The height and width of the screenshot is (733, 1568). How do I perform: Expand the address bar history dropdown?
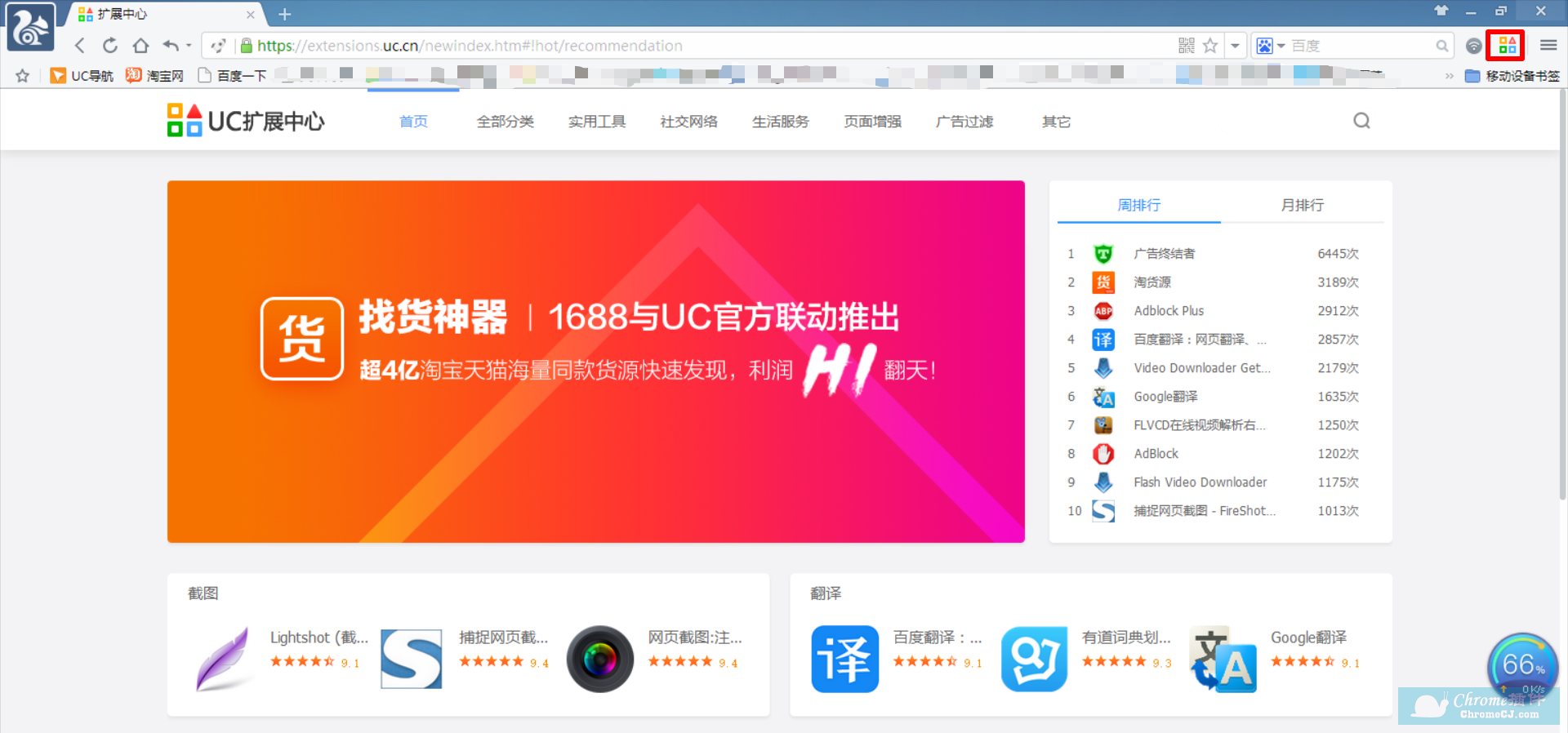(1236, 46)
